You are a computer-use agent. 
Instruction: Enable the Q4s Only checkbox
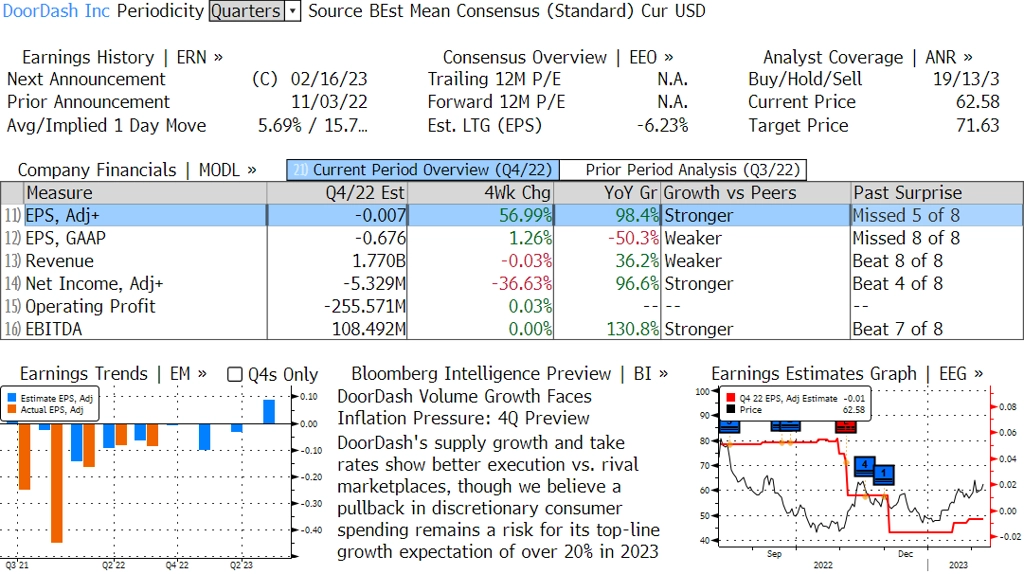coord(234,374)
